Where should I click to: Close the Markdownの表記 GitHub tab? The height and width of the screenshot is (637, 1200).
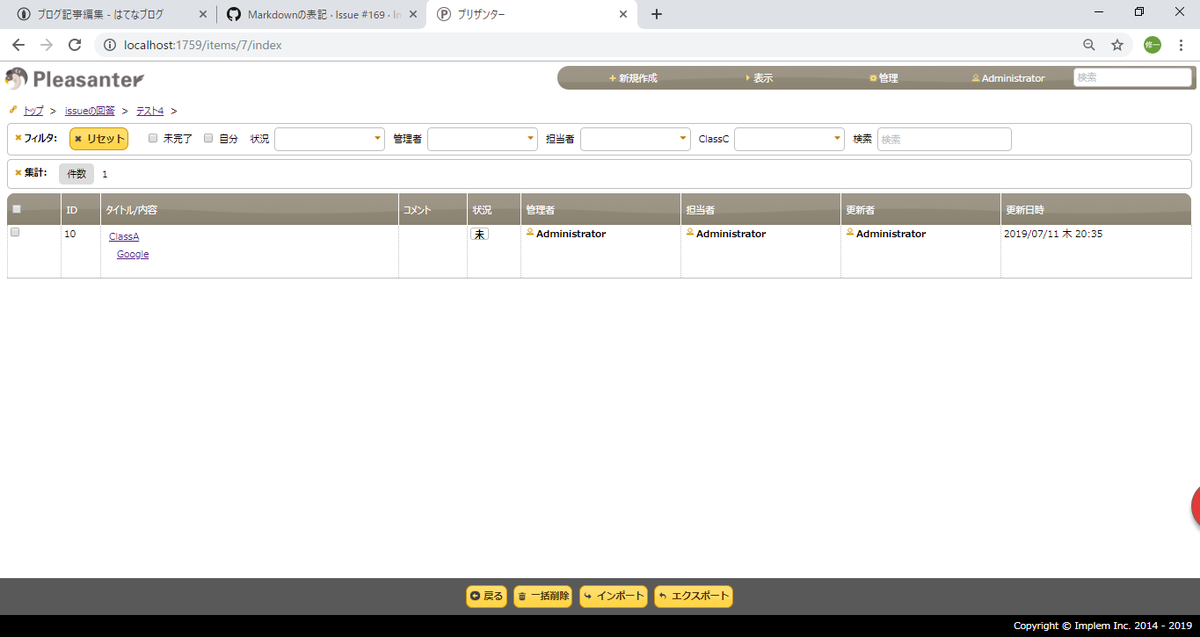[x=413, y=14]
